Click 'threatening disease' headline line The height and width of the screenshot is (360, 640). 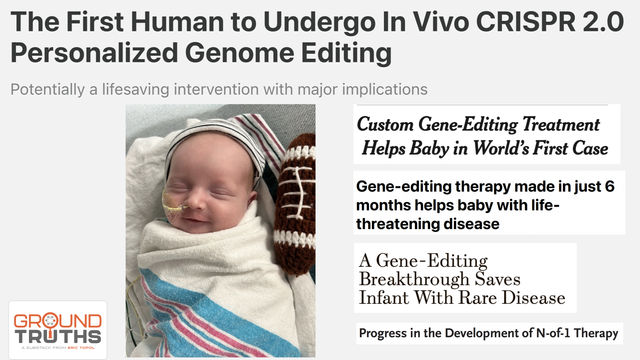tap(427, 224)
